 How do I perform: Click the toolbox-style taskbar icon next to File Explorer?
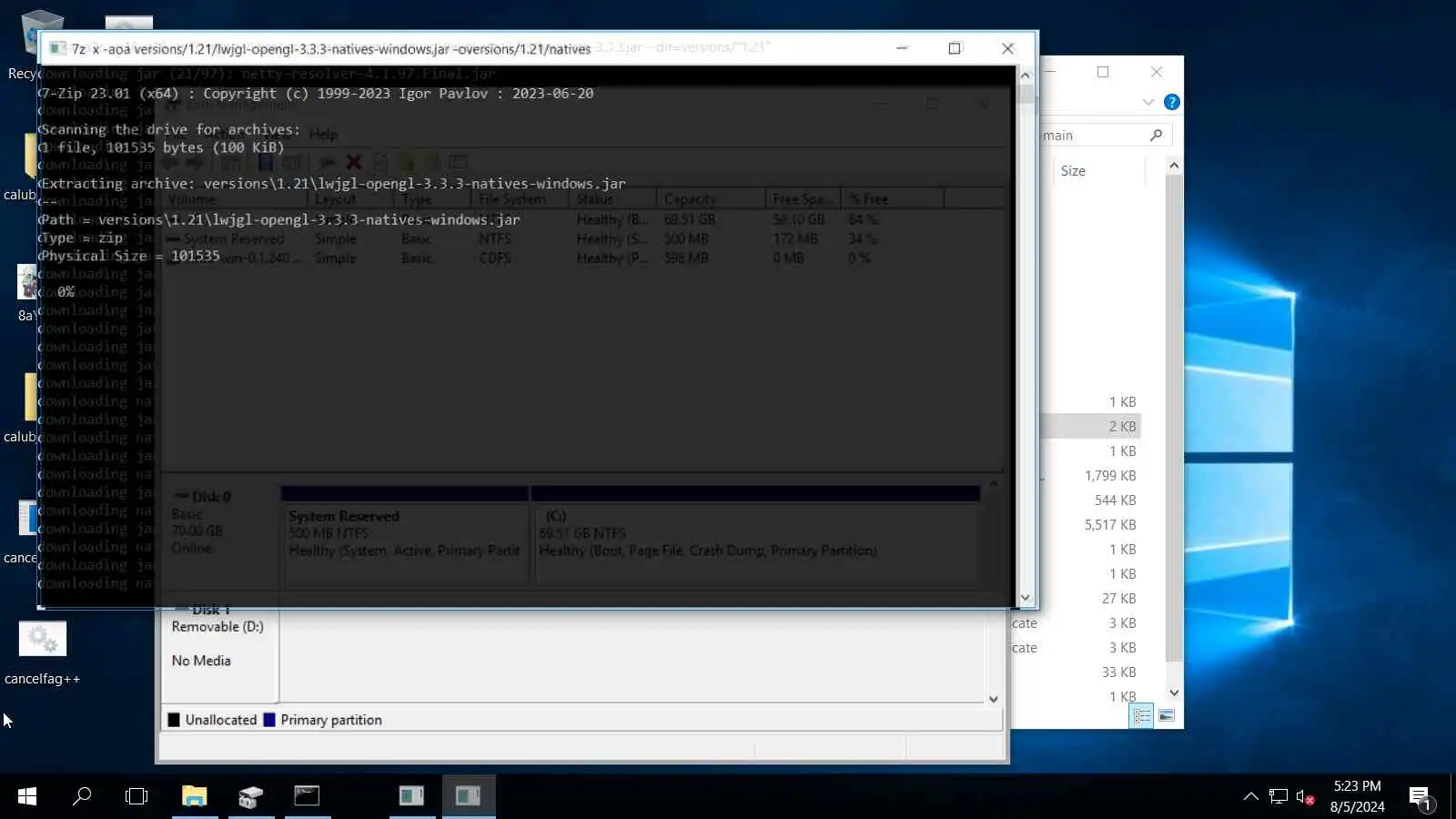[250, 796]
